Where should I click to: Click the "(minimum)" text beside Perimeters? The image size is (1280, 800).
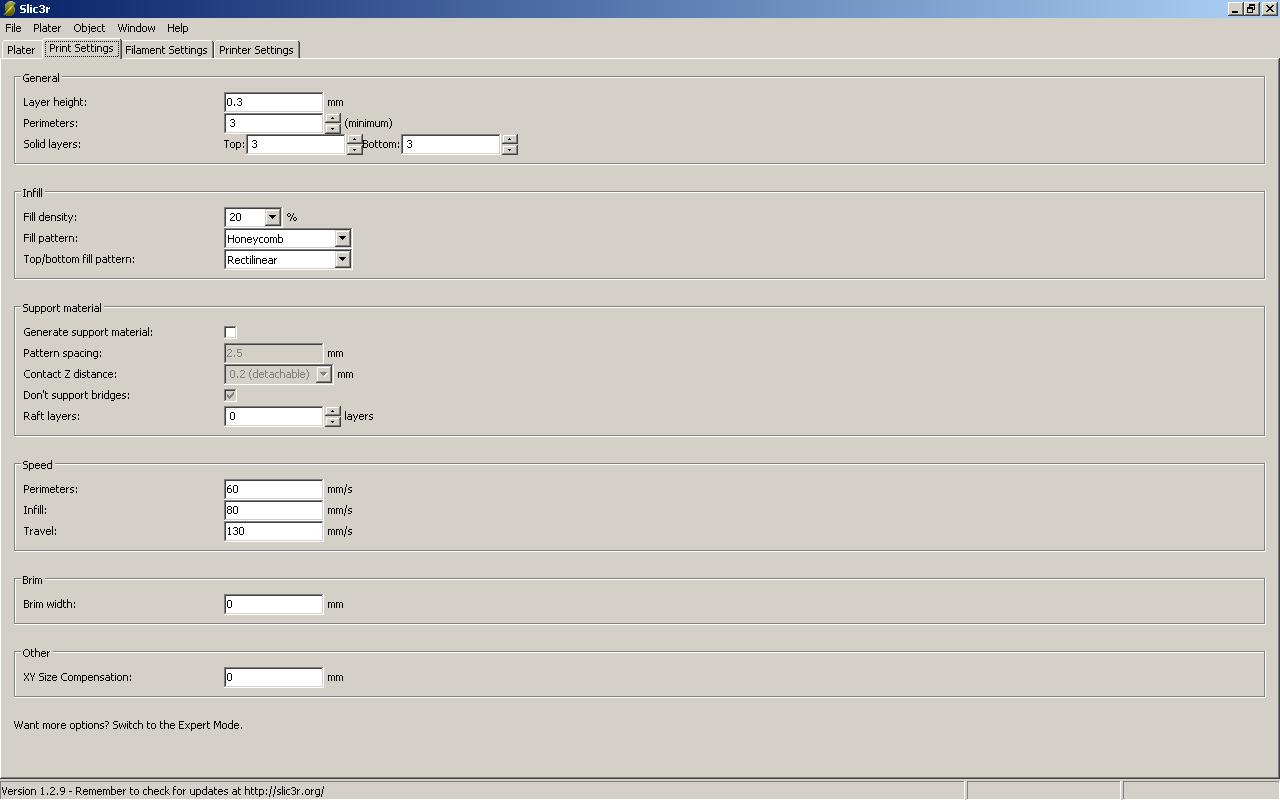pos(368,123)
